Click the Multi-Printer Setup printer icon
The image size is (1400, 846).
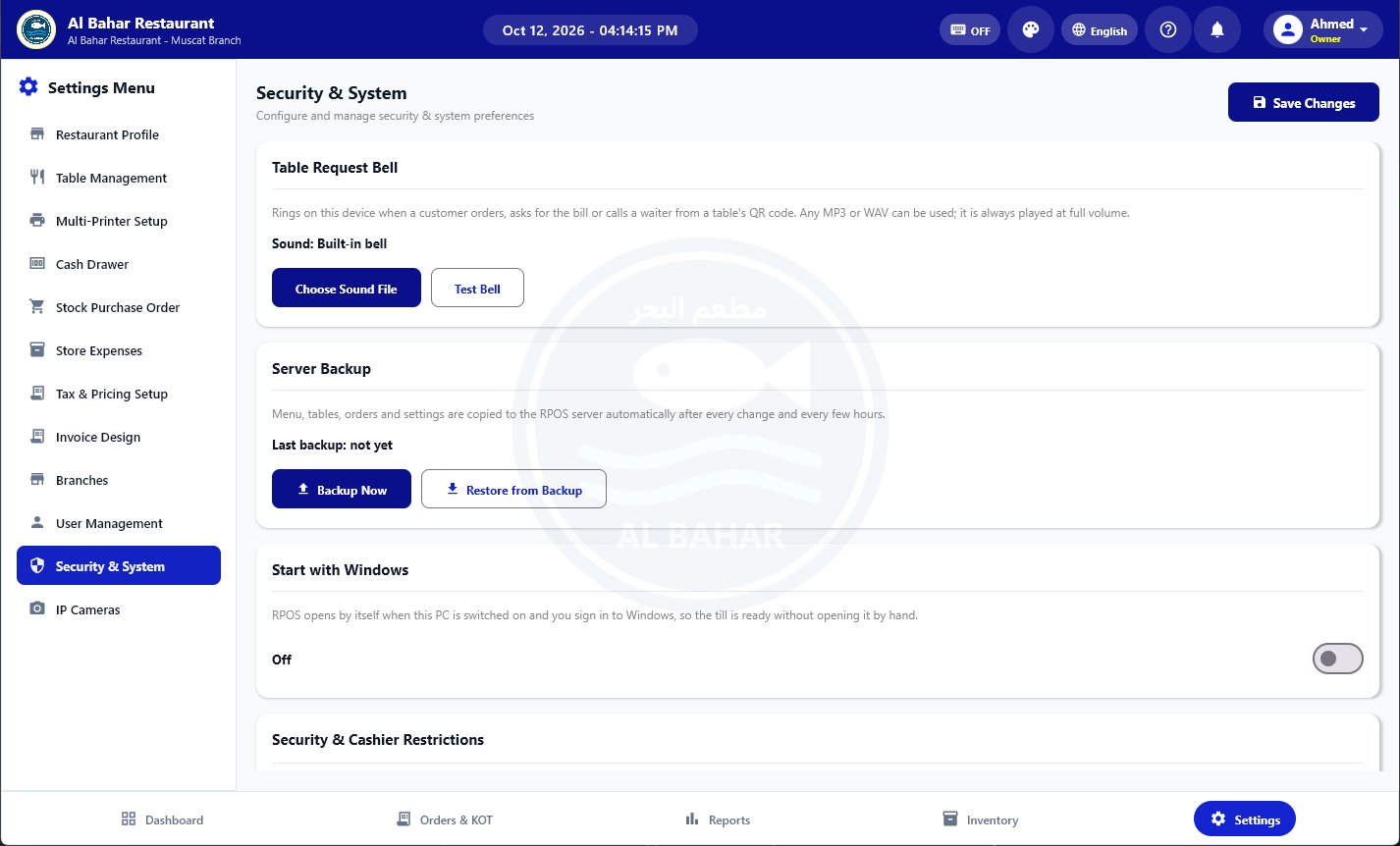37,221
